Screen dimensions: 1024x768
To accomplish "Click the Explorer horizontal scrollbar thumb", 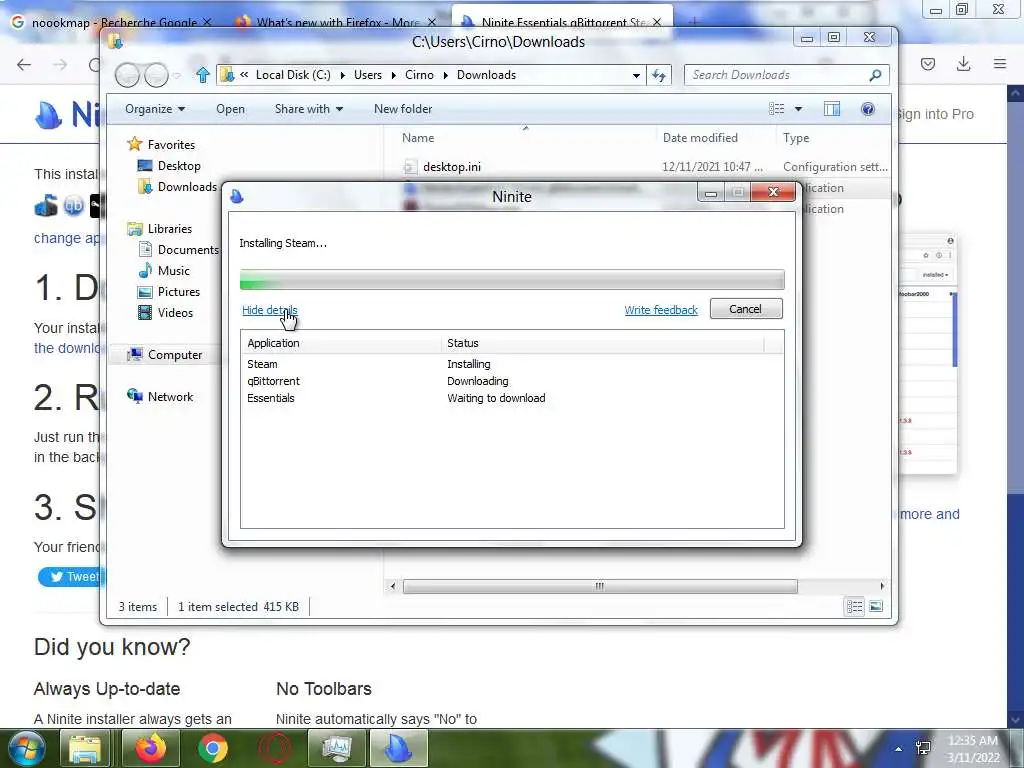I will (600, 586).
